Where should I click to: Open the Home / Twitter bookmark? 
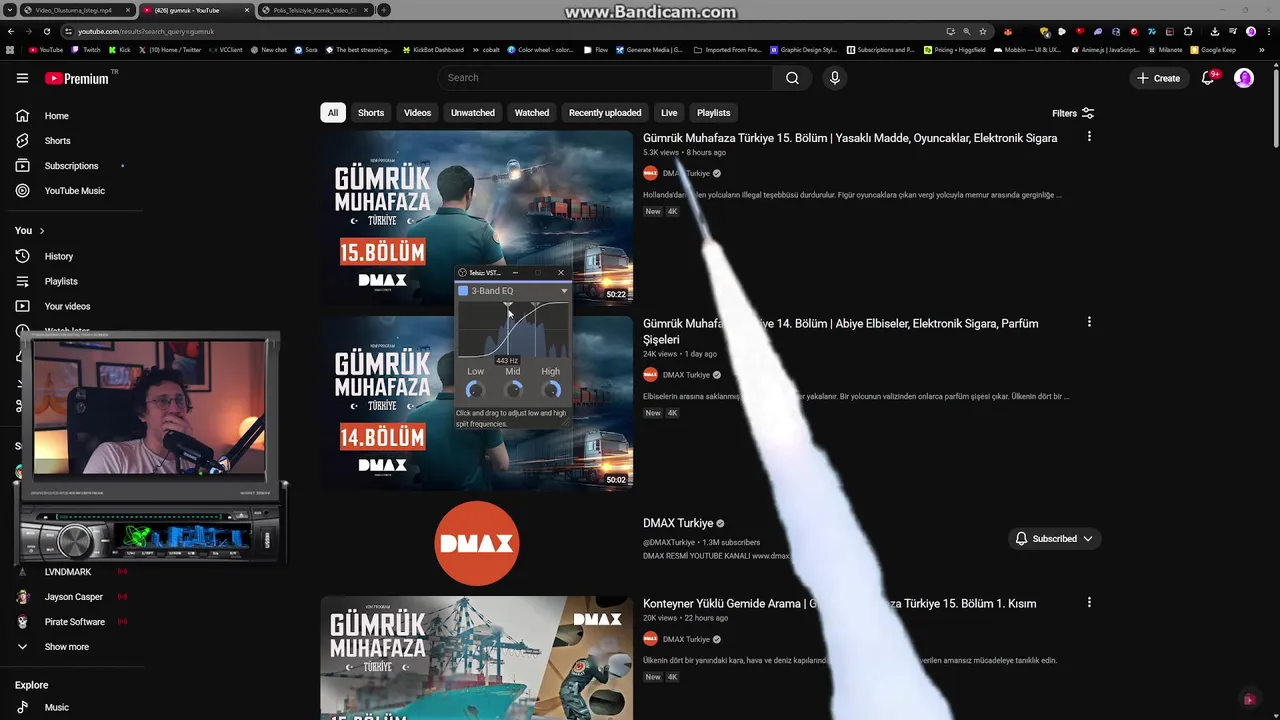pos(170,50)
